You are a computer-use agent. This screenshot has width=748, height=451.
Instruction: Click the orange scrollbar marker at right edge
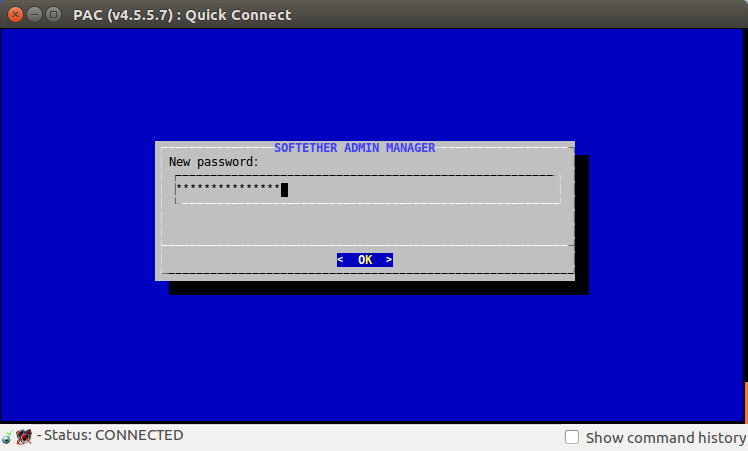click(x=746, y=402)
